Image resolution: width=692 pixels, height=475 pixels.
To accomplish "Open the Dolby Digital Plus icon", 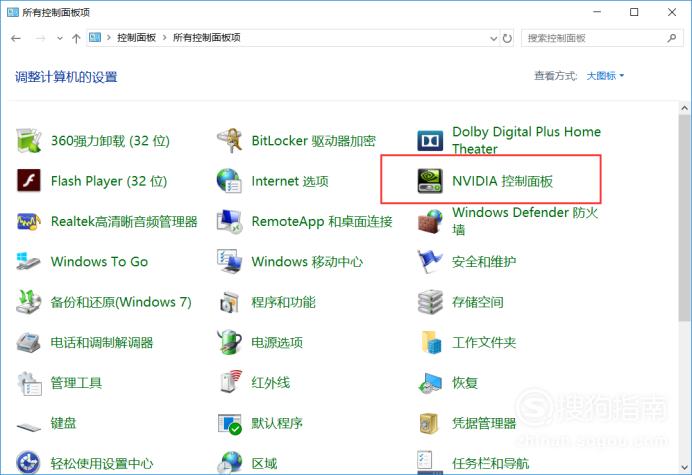I will pos(430,141).
